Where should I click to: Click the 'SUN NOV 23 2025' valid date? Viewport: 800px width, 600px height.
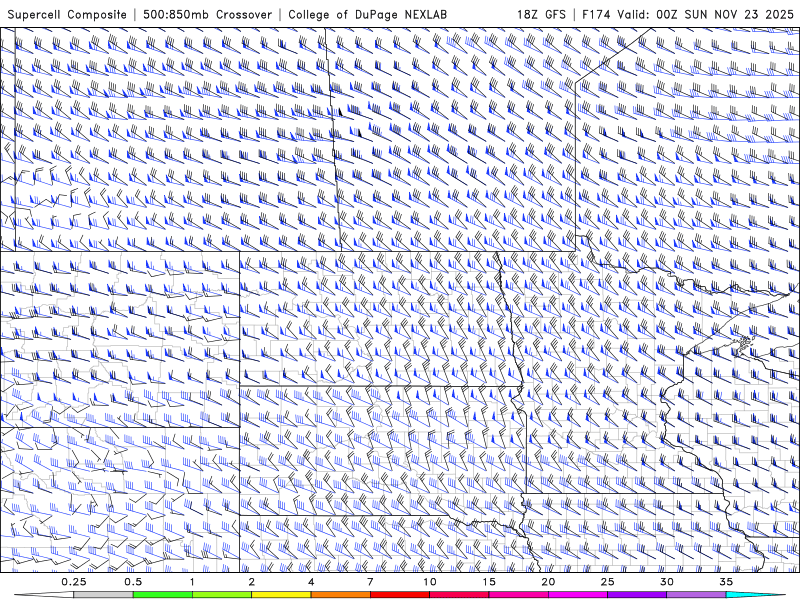739,14
